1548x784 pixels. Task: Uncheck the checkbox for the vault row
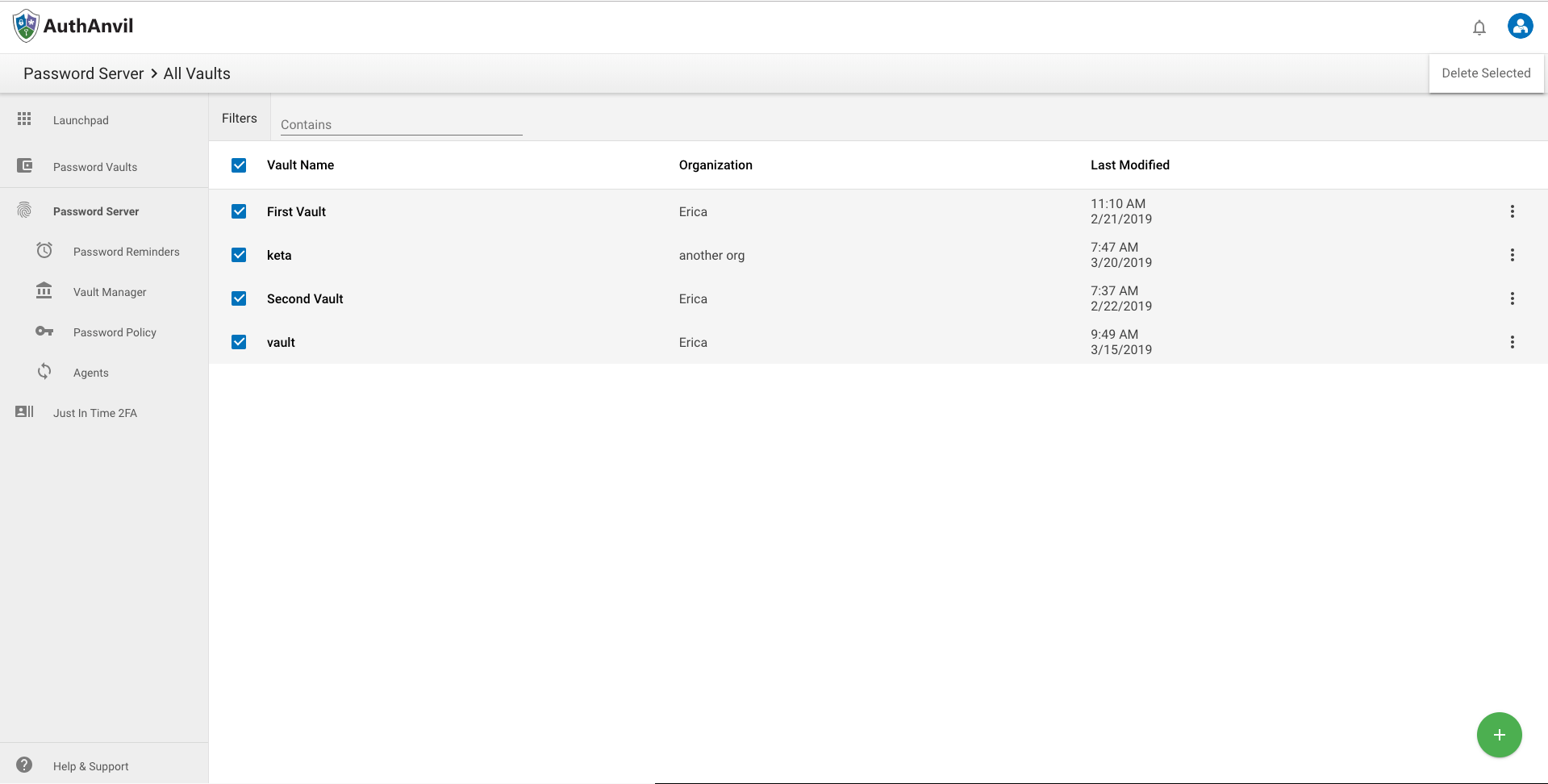(239, 342)
